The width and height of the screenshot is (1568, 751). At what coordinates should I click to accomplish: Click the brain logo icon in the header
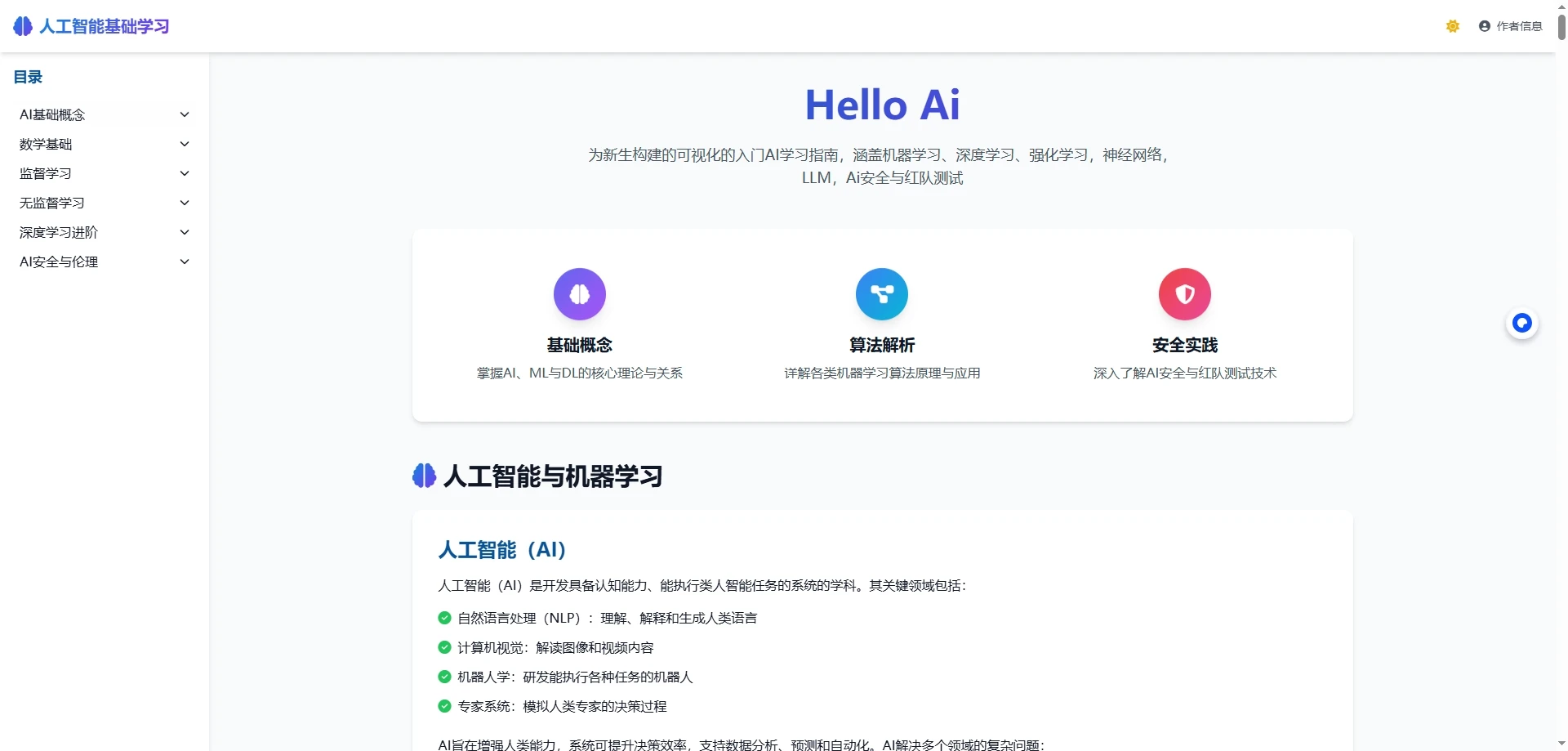pyautogui.click(x=23, y=26)
